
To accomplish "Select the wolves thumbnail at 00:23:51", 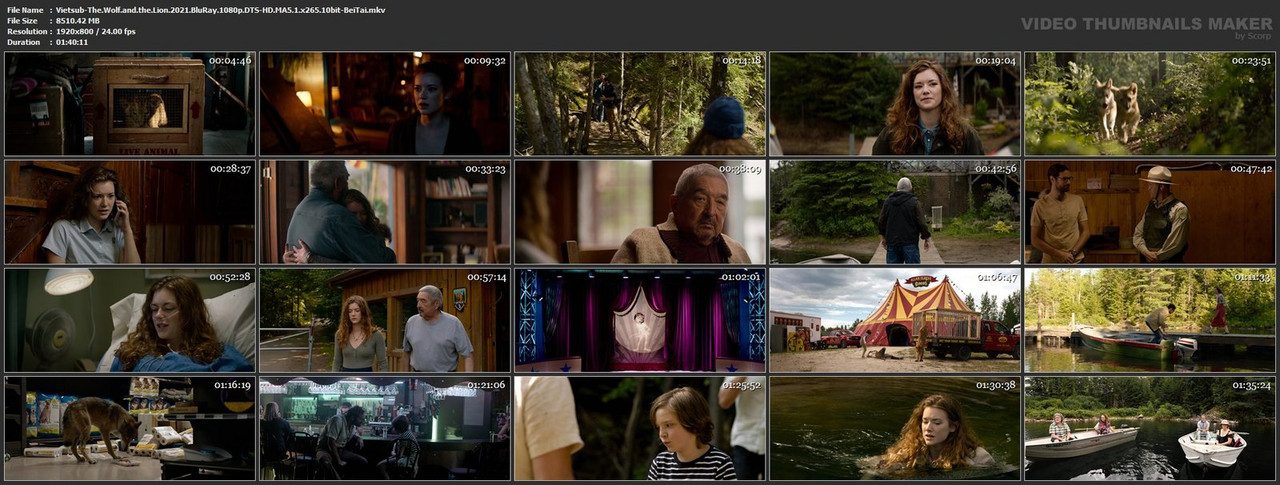I will (1150, 104).
